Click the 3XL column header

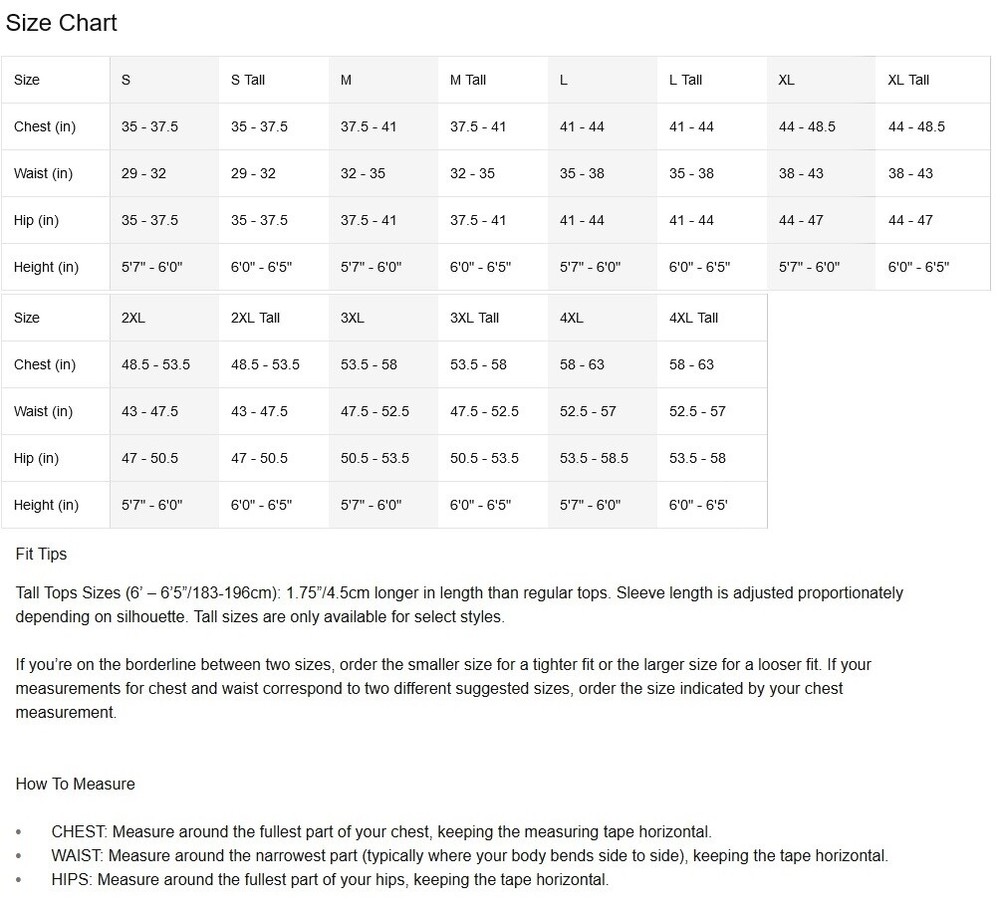click(x=352, y=318)
